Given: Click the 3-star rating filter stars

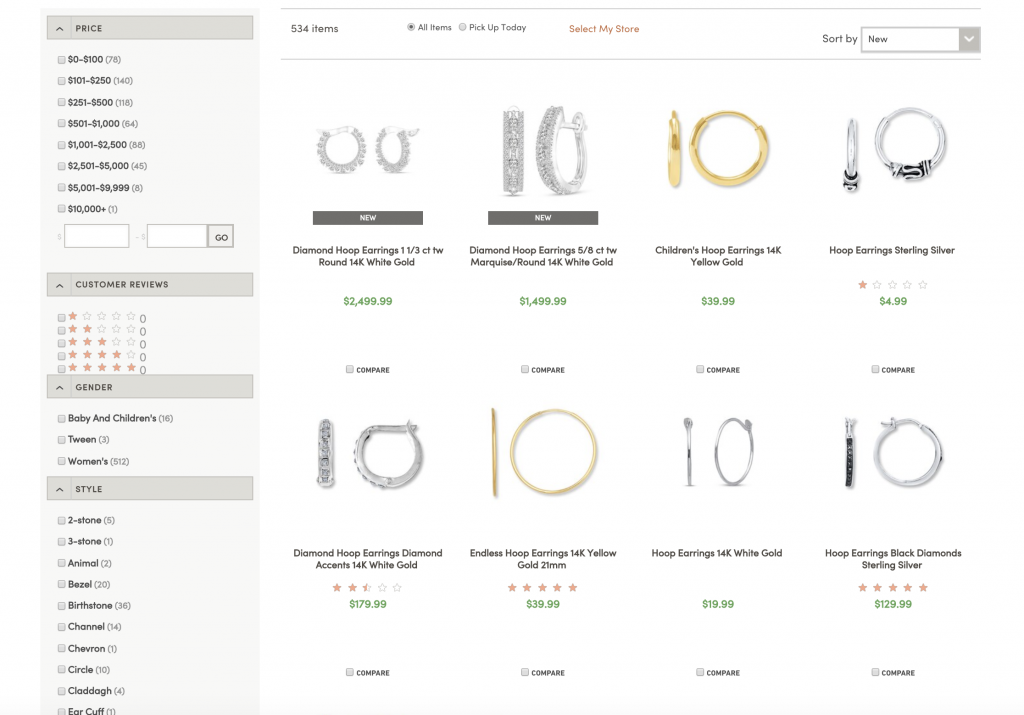Looking at the screenshot, I should point(100,340).
